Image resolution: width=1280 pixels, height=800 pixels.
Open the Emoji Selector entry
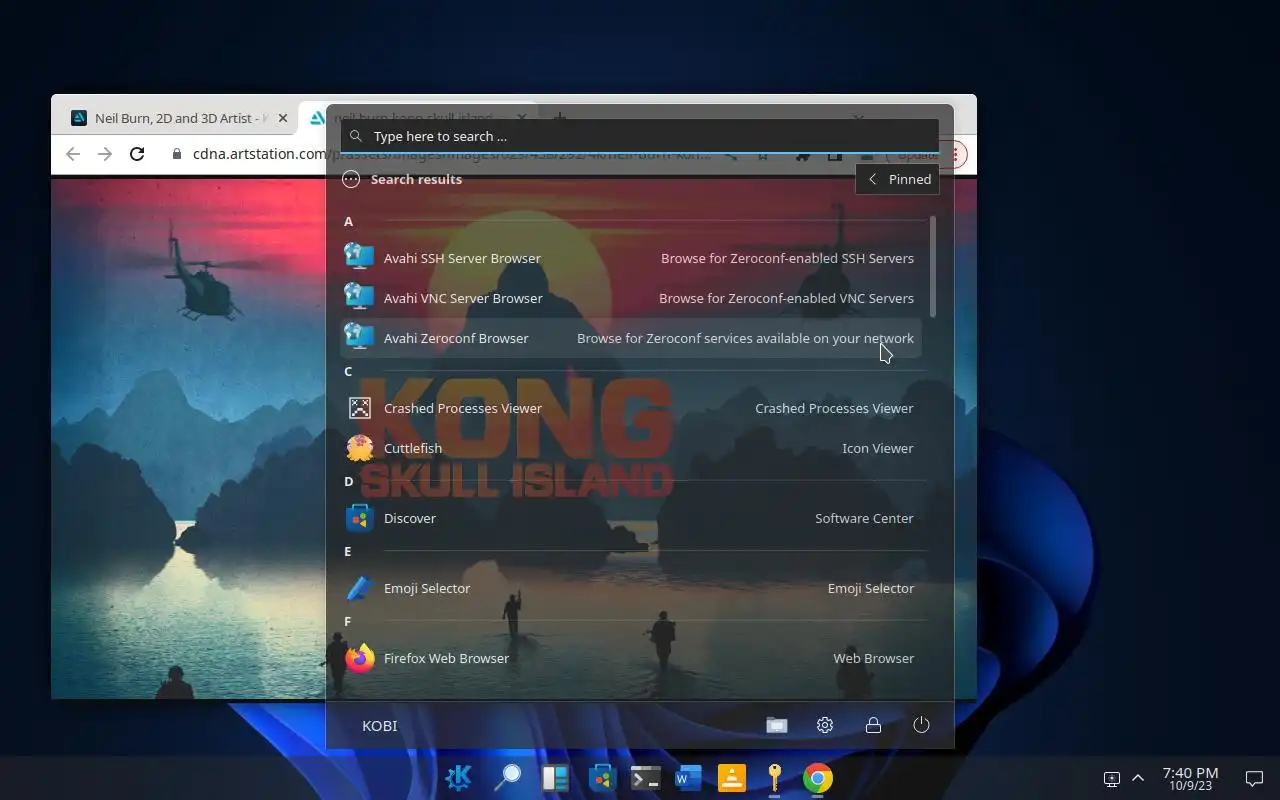[631, 588]
